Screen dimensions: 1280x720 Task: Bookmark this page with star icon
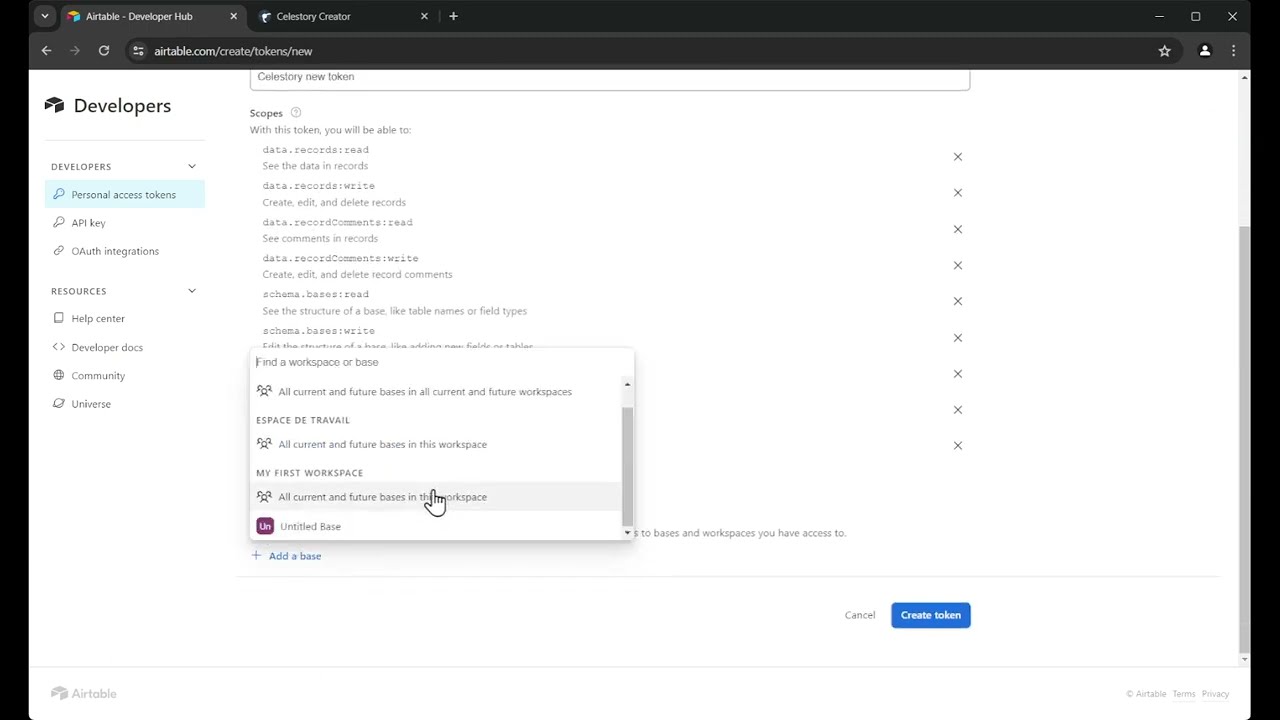[x=1164, y=51]
